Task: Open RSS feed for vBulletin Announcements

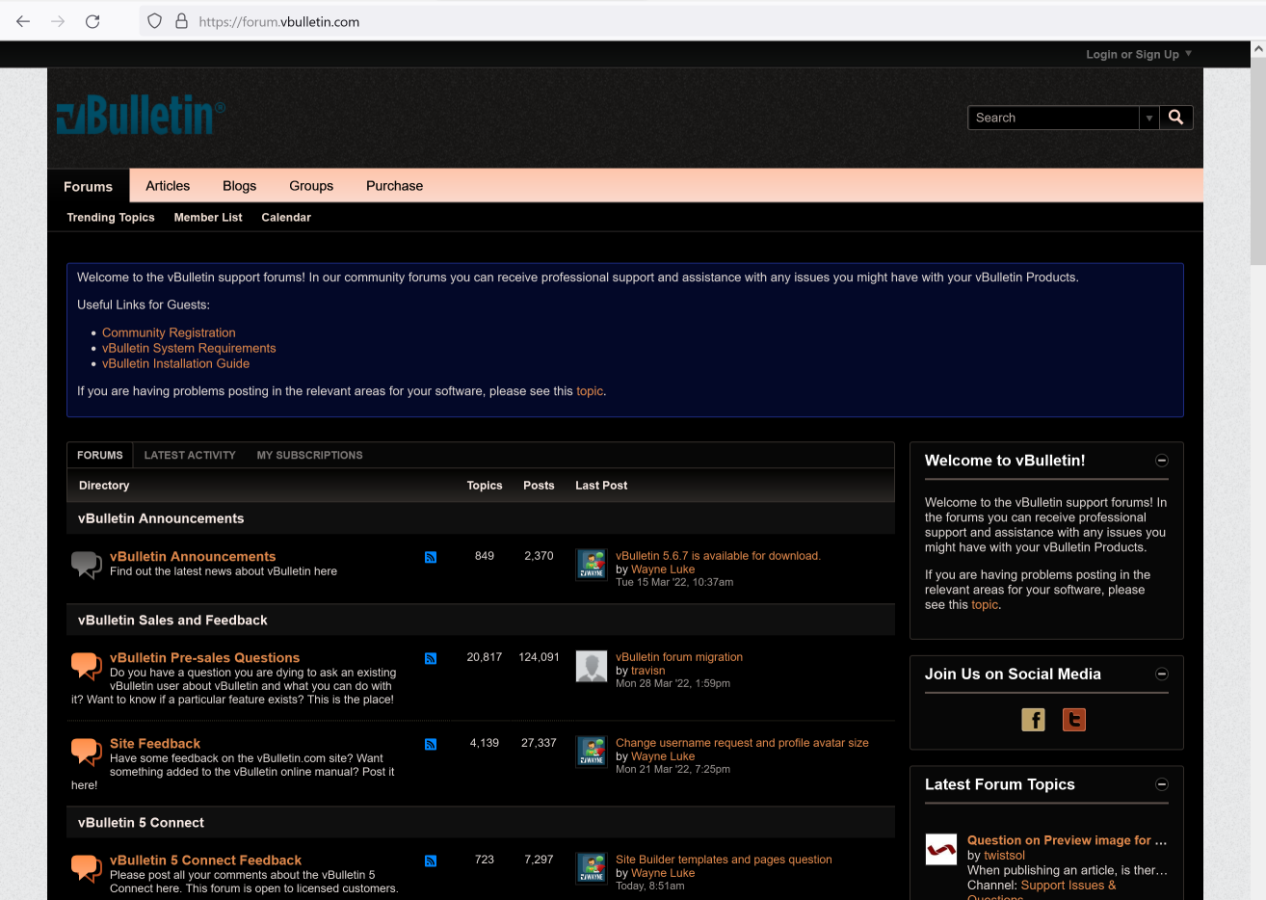Action: click(431, 557)
